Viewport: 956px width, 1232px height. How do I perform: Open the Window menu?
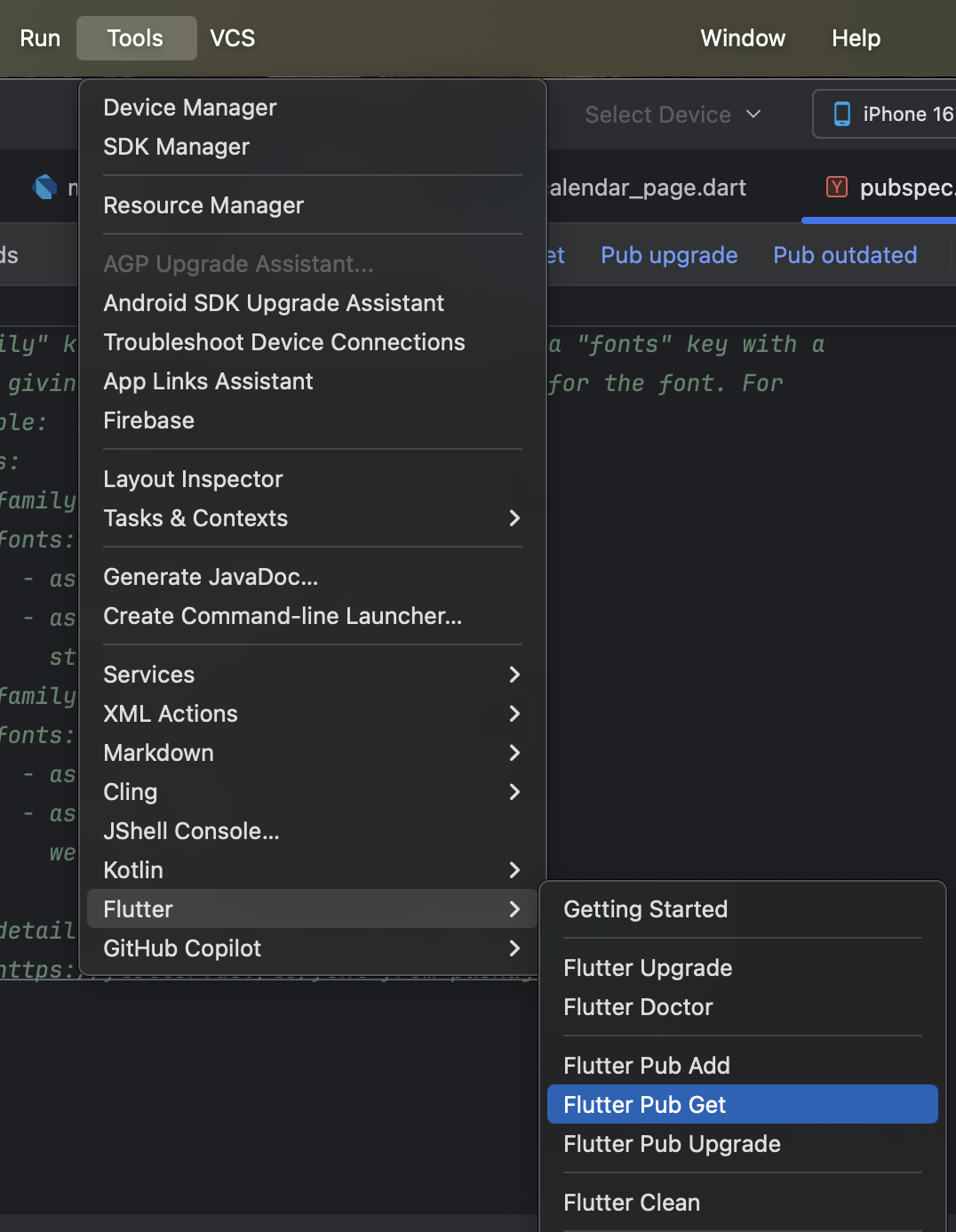[743, 38]
